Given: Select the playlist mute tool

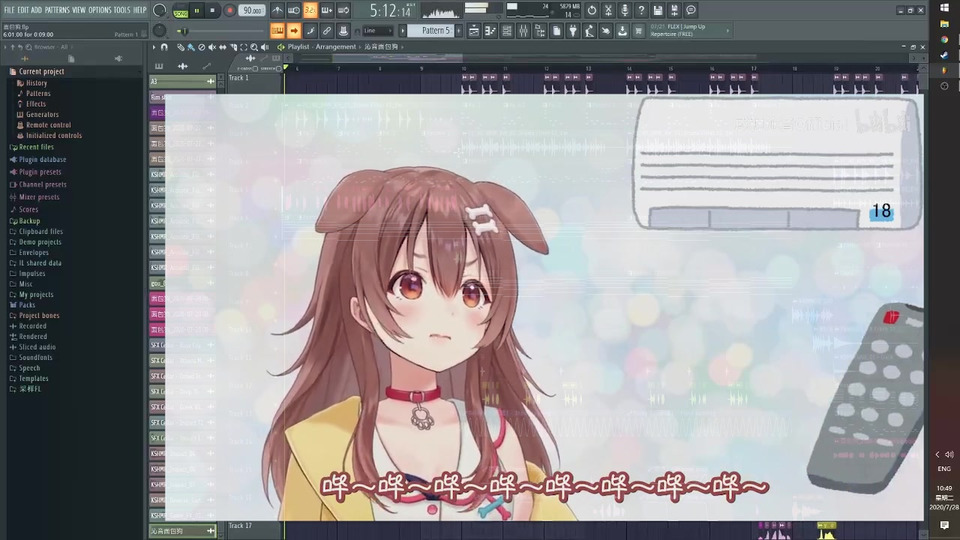Looking at the screenshot, I should [212, 47].
